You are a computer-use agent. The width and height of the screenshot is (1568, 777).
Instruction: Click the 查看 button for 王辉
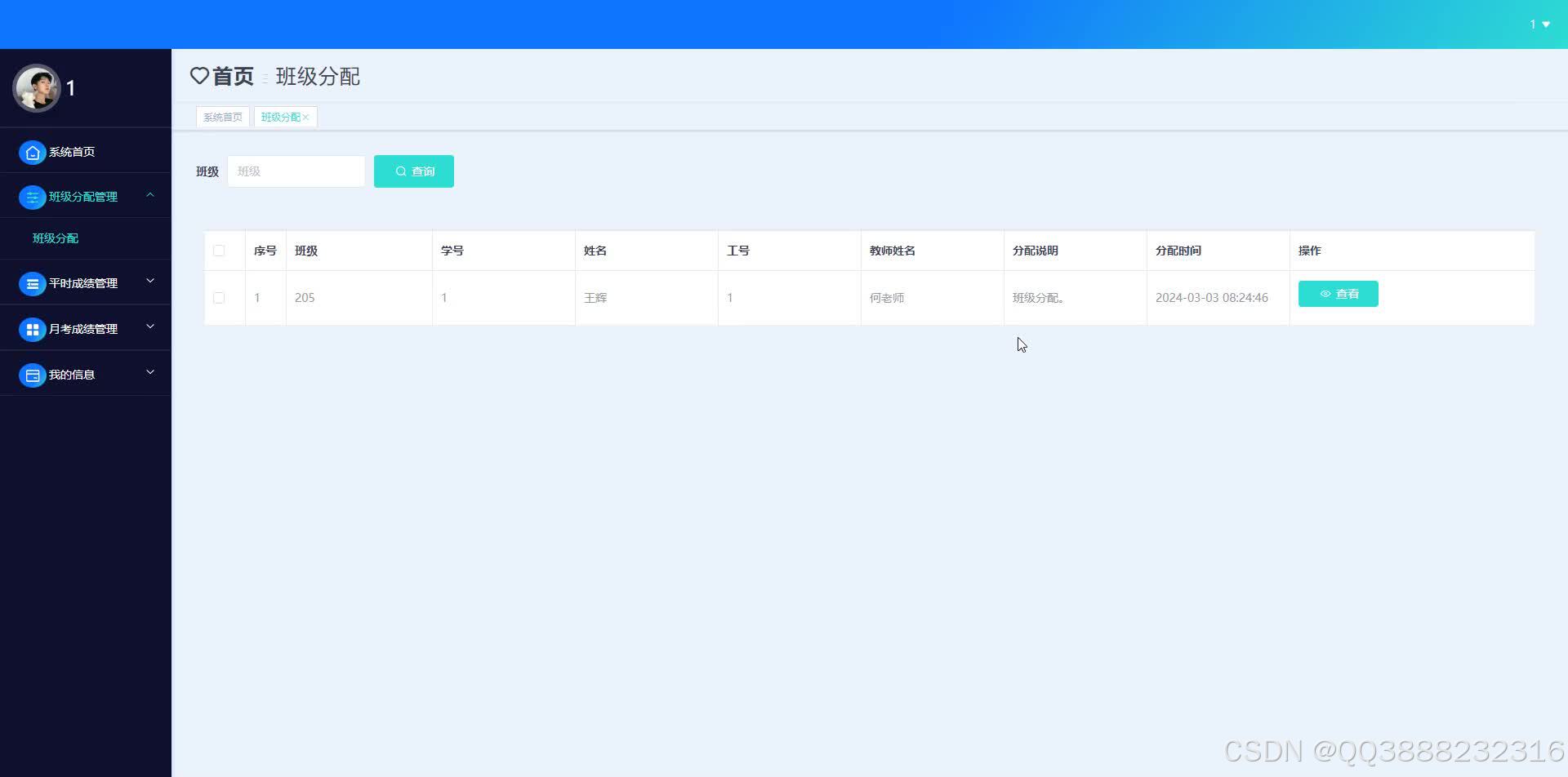click(x=1339, y=294)
